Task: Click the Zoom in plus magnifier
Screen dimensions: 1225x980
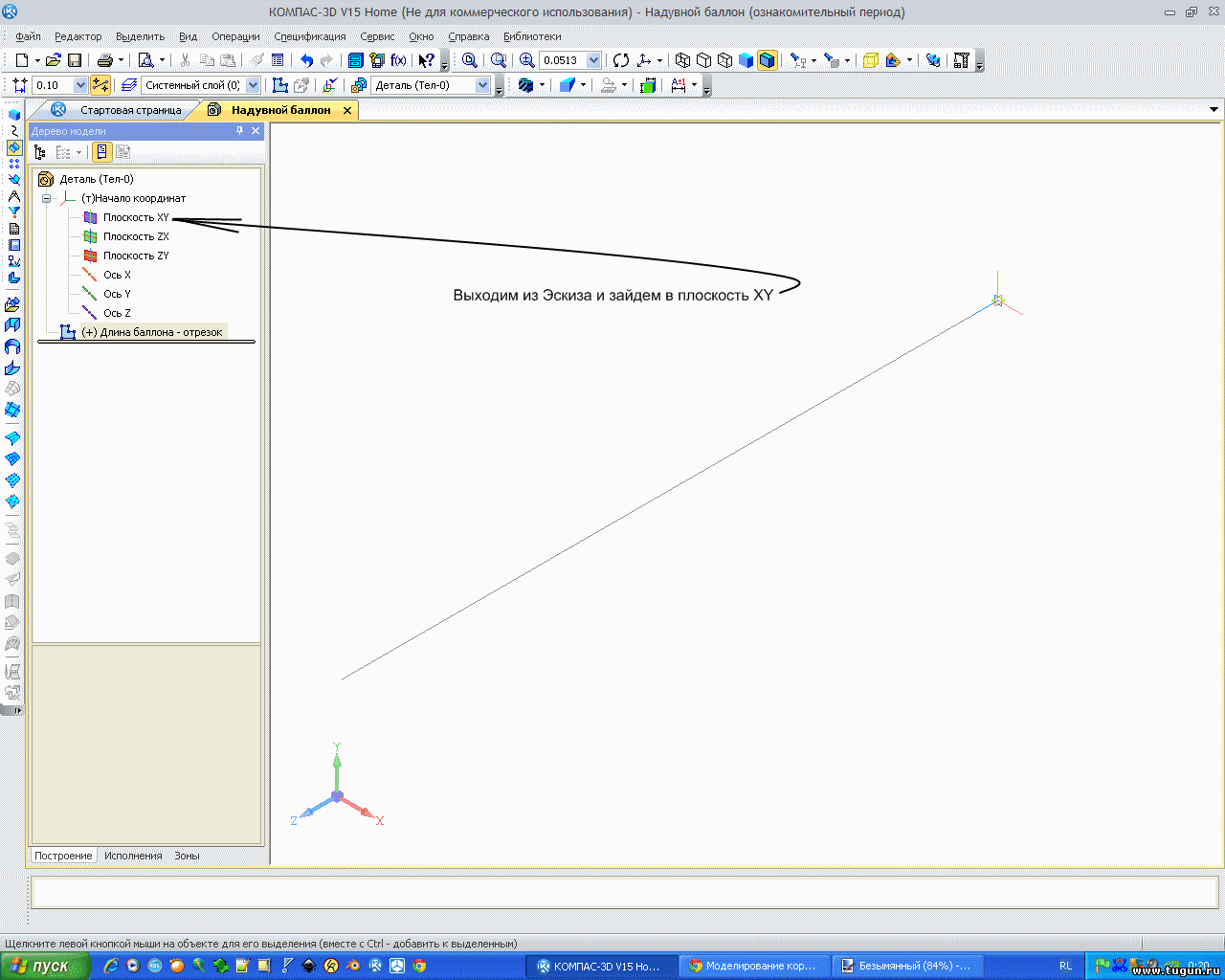Action: click(x=526, y=60)
